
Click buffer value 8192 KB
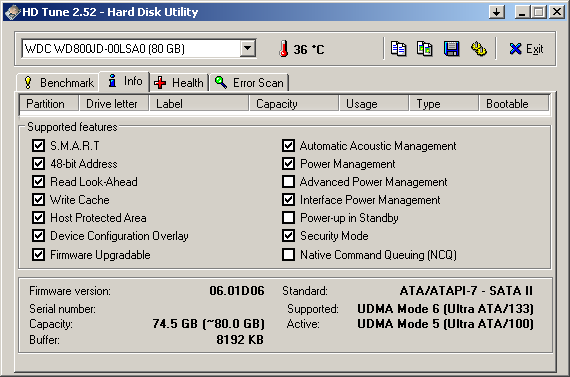240,340
